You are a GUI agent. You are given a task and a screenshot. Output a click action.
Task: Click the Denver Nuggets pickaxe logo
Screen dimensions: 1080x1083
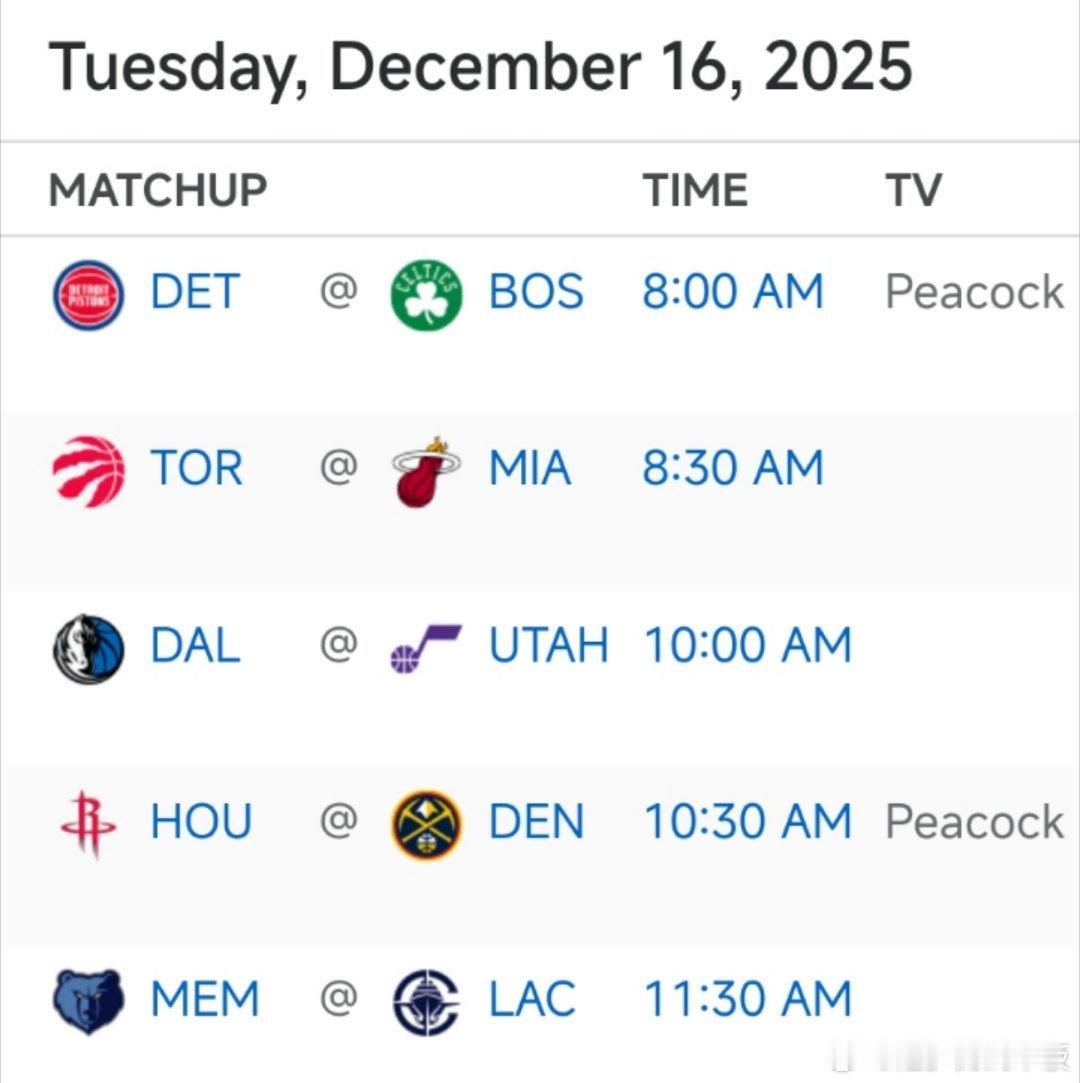click(427, 825)
